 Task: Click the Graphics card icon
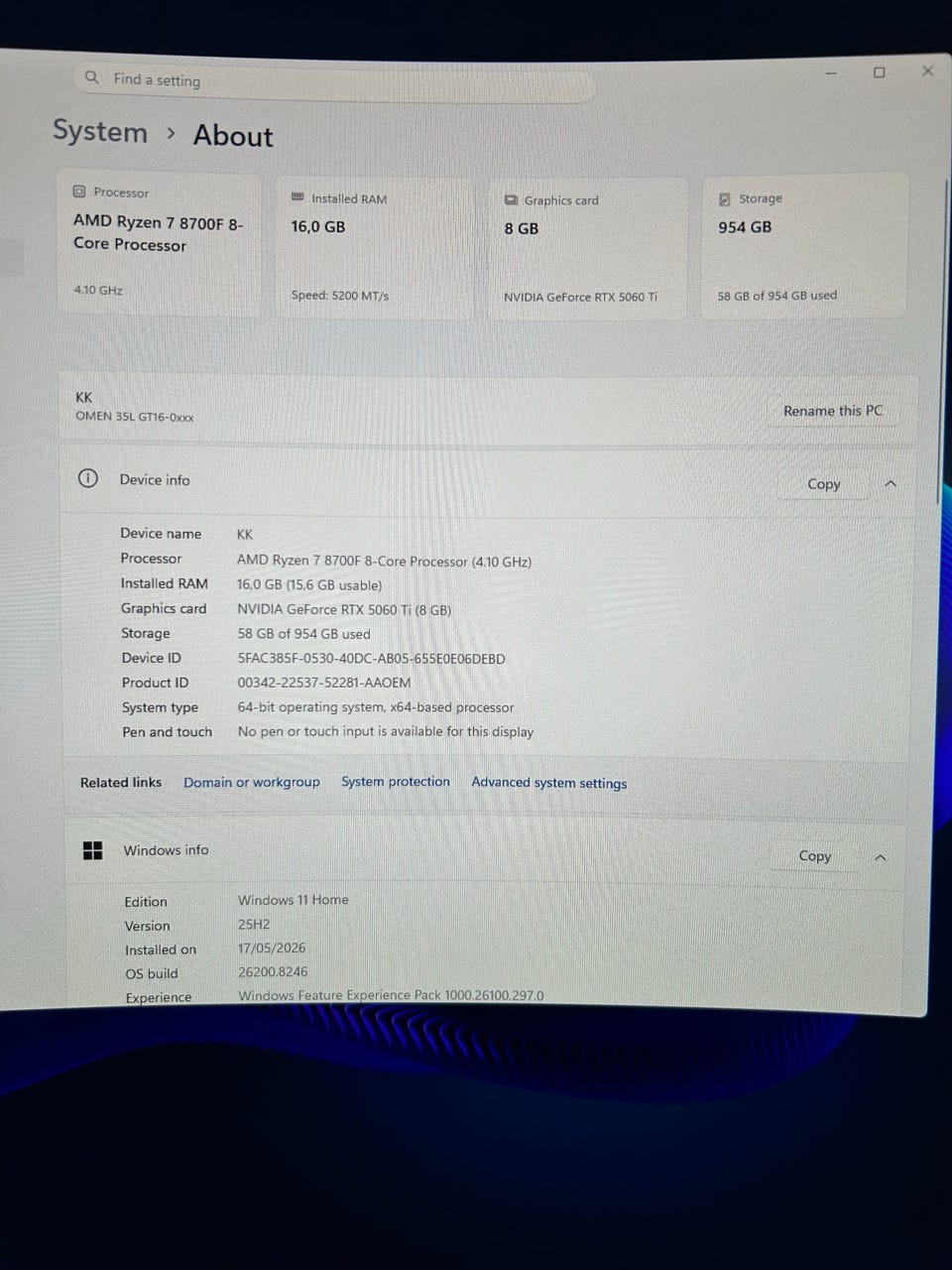point(511,199)
